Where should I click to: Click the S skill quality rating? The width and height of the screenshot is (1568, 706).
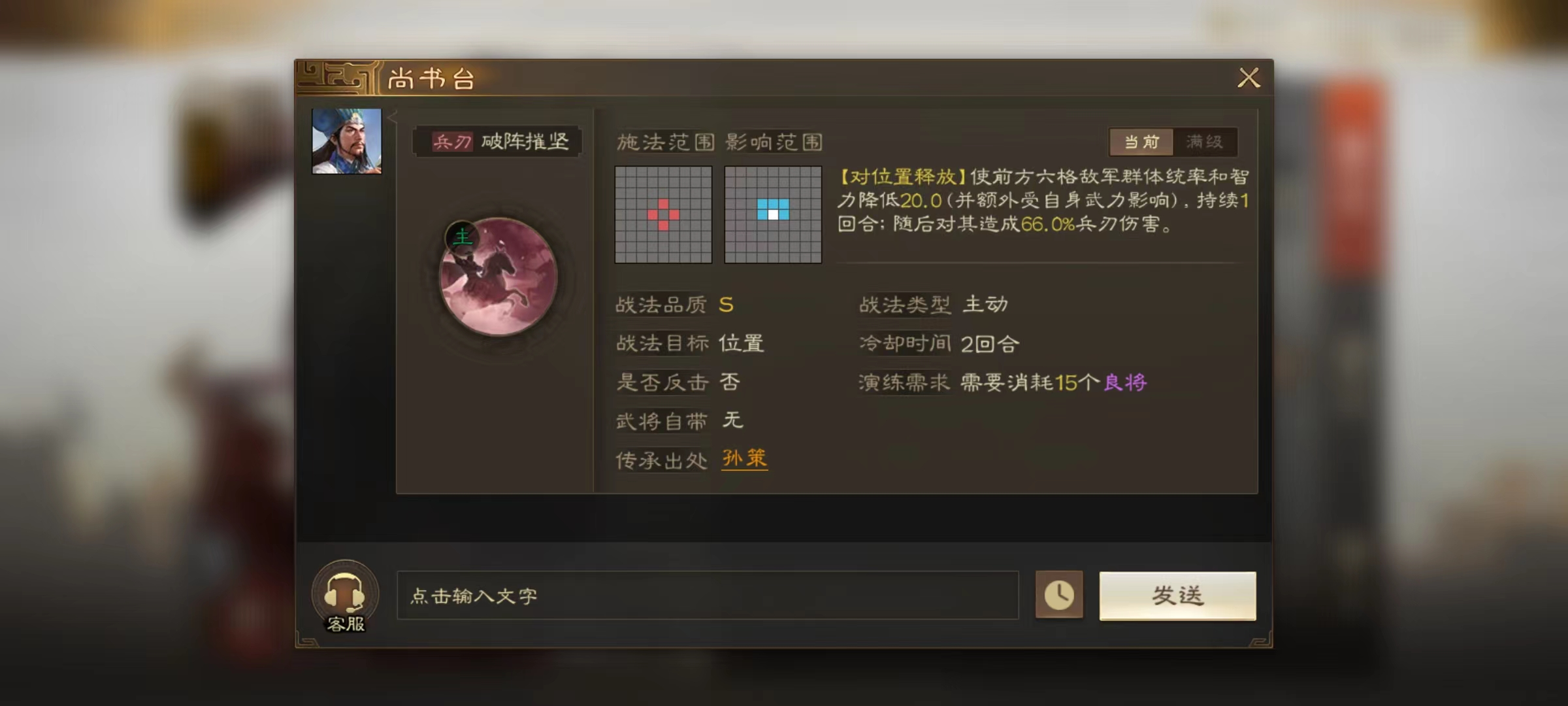pos(726,305)
